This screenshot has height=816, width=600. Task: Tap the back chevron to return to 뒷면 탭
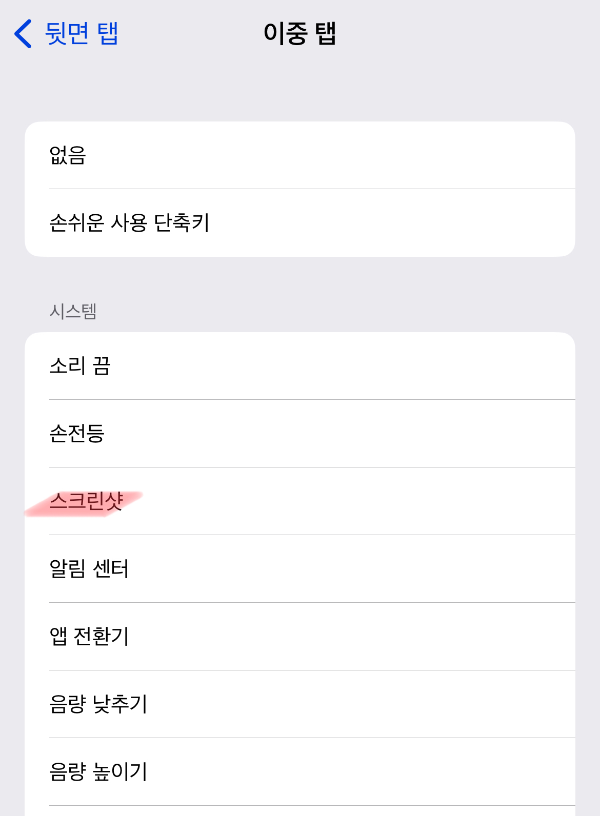click(x=22, y=32)
